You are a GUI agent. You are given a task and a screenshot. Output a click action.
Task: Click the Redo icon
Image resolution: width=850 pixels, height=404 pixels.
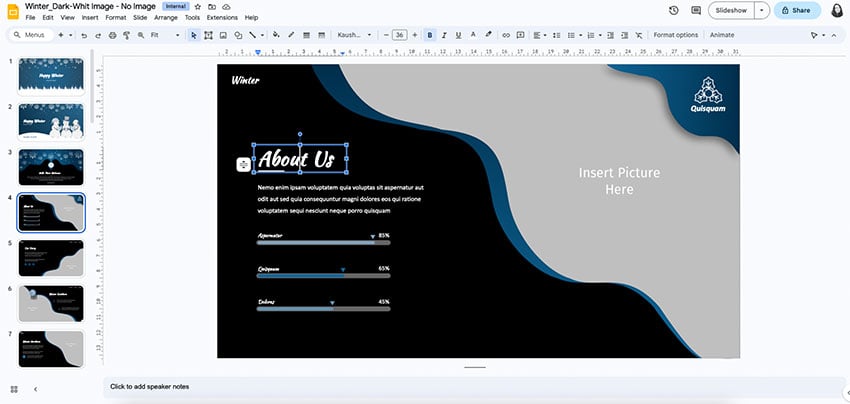click(x=98, y=35)
